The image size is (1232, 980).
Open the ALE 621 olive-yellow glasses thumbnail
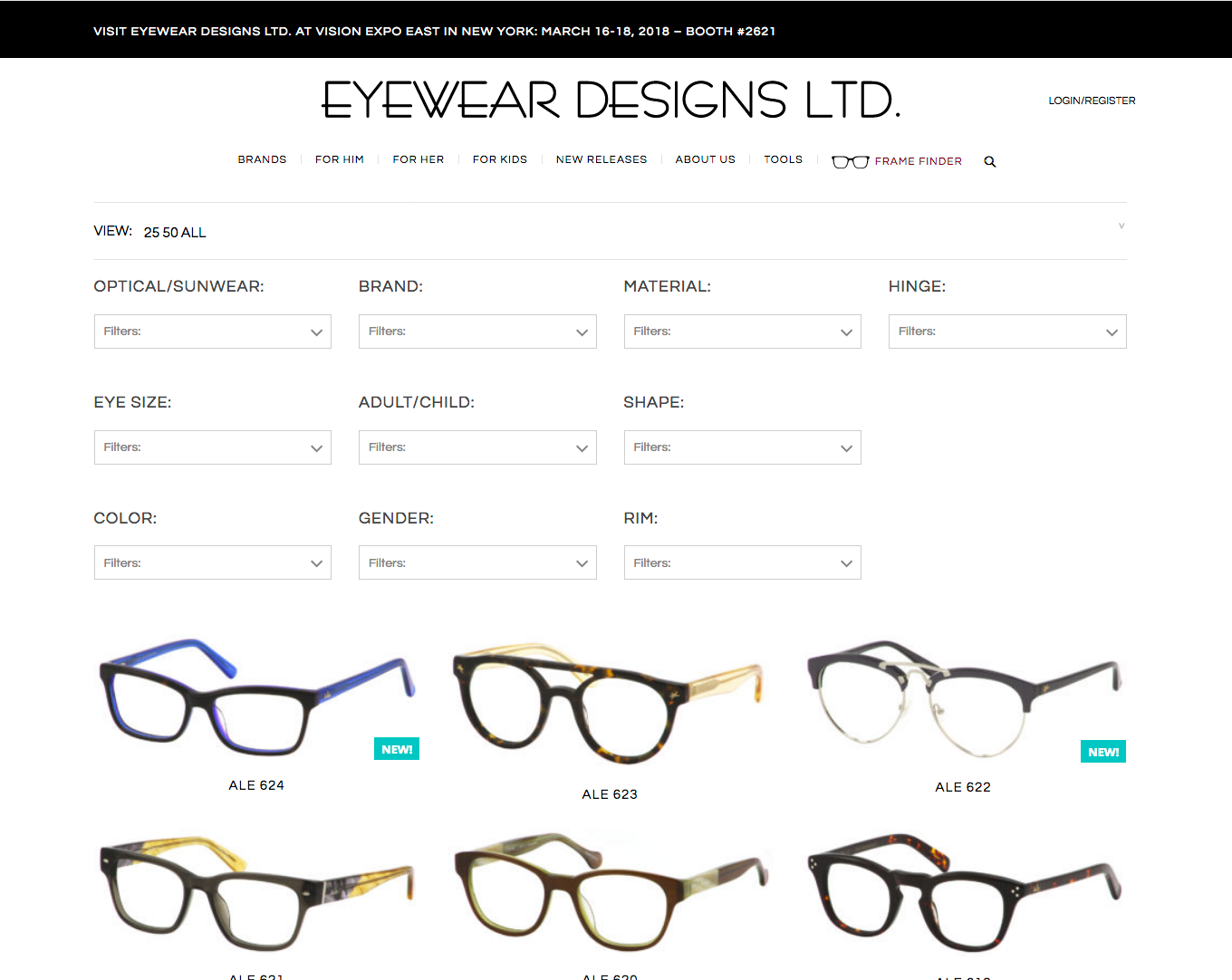(256, 892)
